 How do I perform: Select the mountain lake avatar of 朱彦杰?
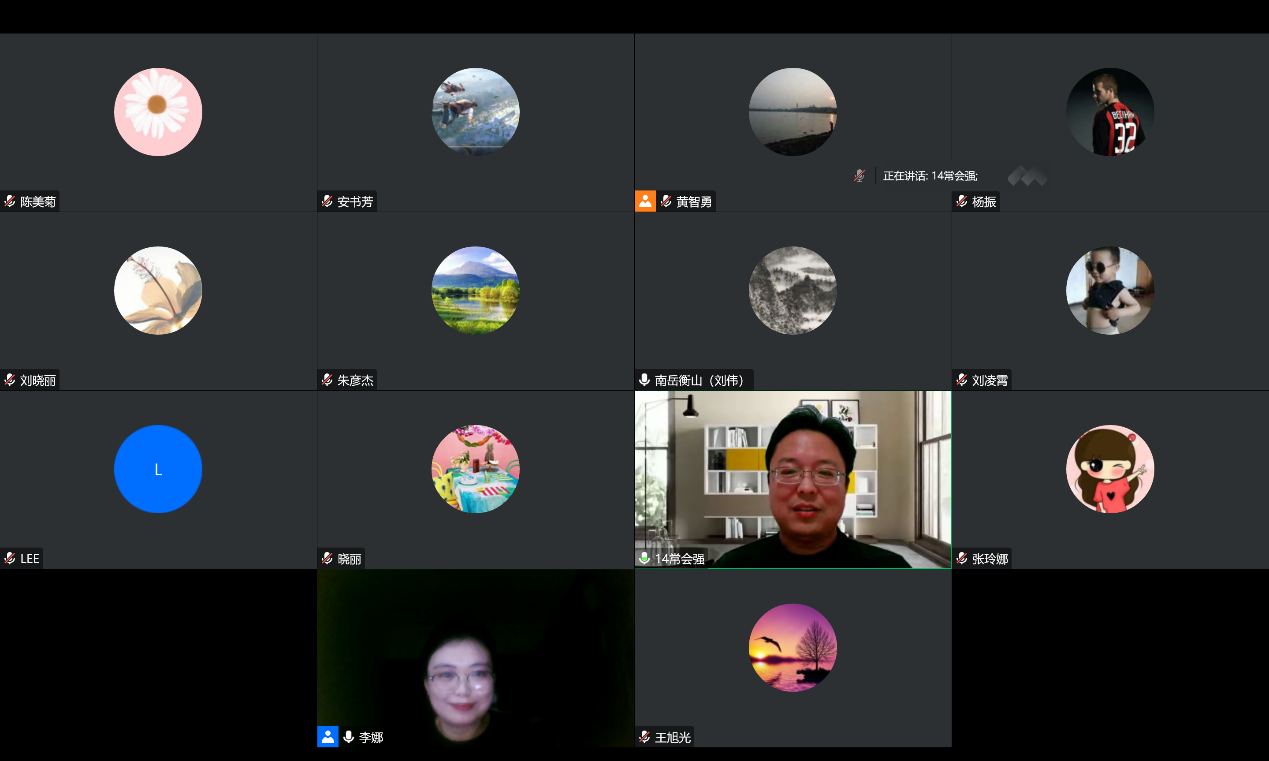point(475,290)
